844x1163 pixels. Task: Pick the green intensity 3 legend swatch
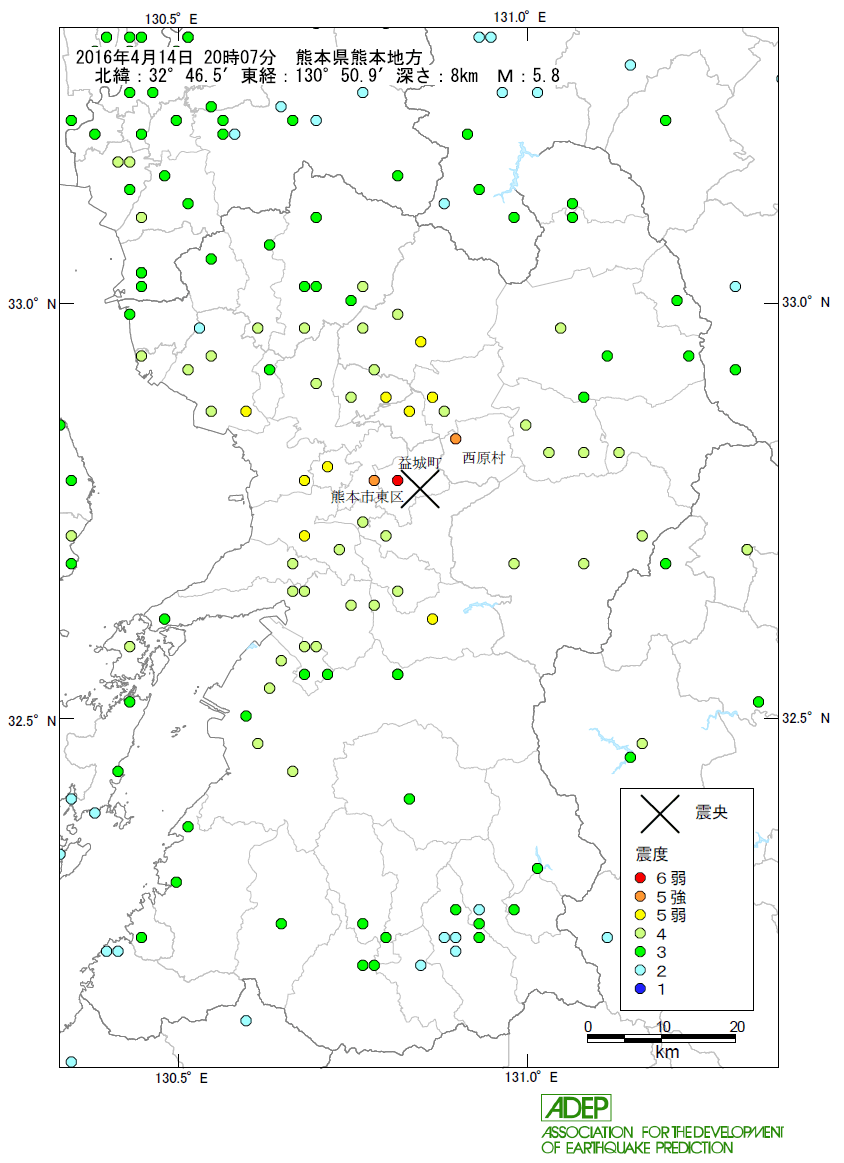pos(641,952)
